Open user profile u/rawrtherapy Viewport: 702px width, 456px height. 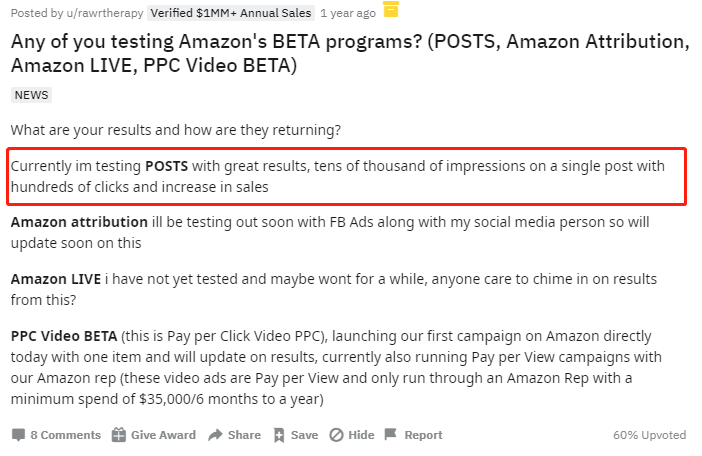105,13
